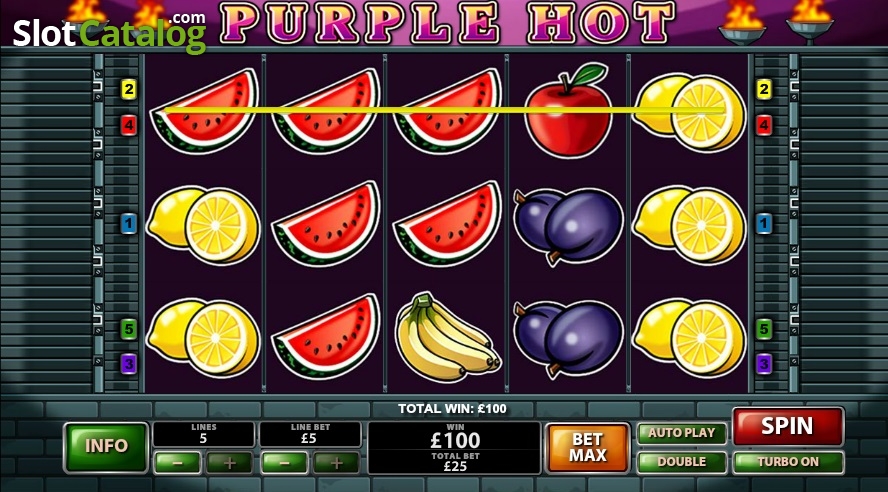The image size is (888, 492).
Task: Click the banana symbol on reel three
Action: 447,337
